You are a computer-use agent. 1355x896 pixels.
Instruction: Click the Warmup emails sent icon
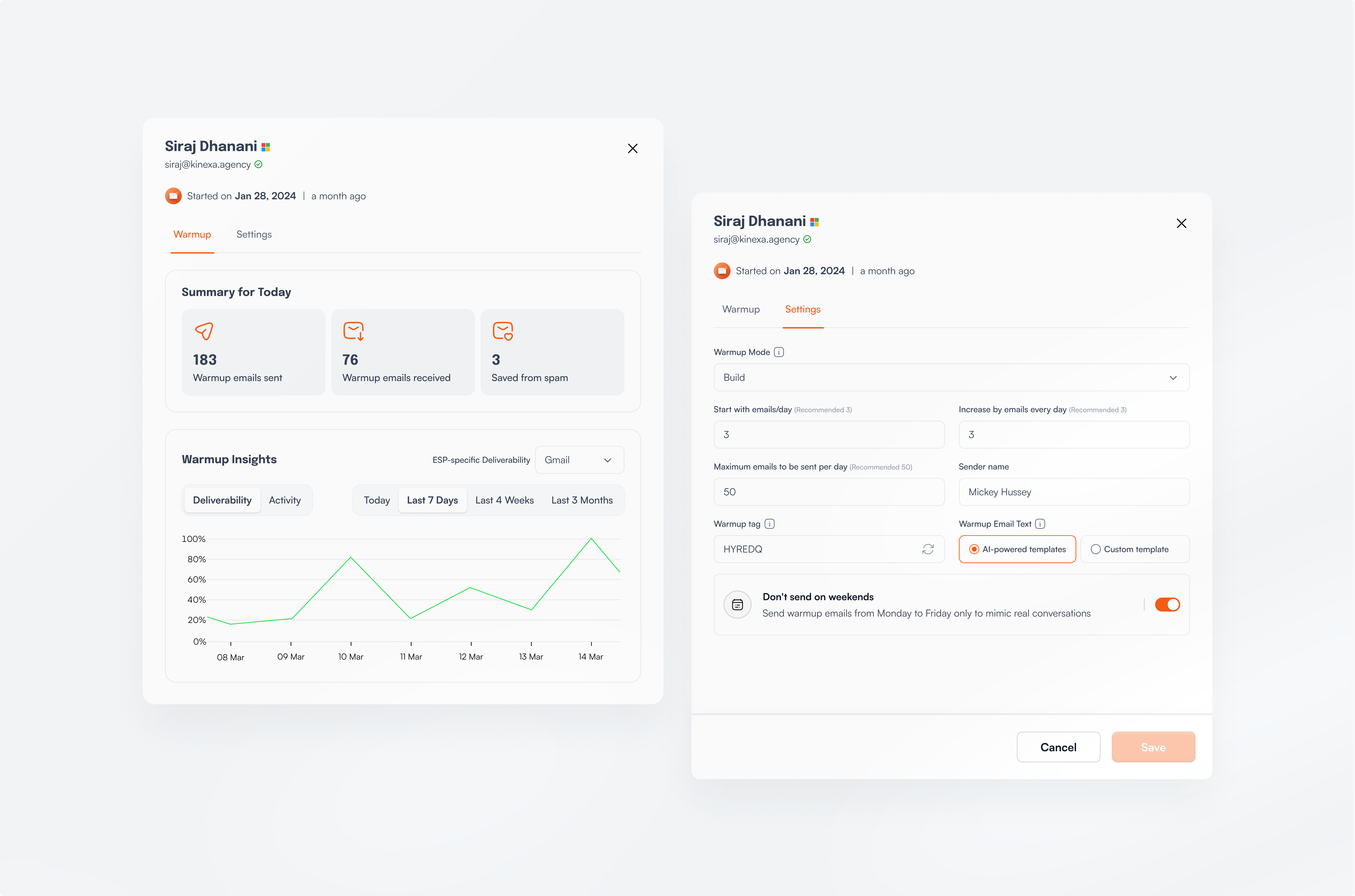pos(203,331)
